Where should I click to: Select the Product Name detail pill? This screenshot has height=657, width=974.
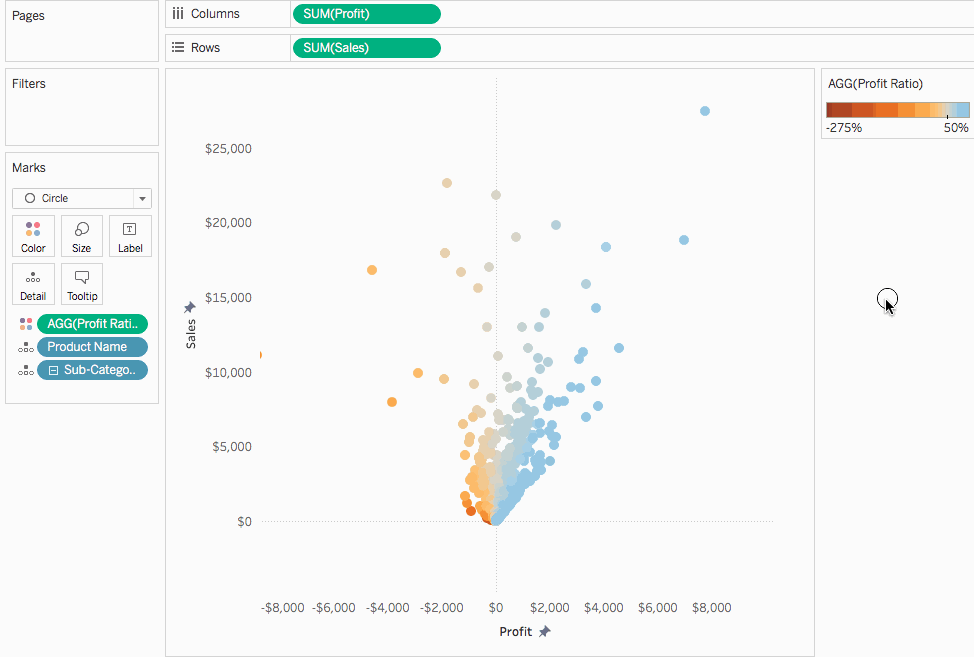(93, 347)
